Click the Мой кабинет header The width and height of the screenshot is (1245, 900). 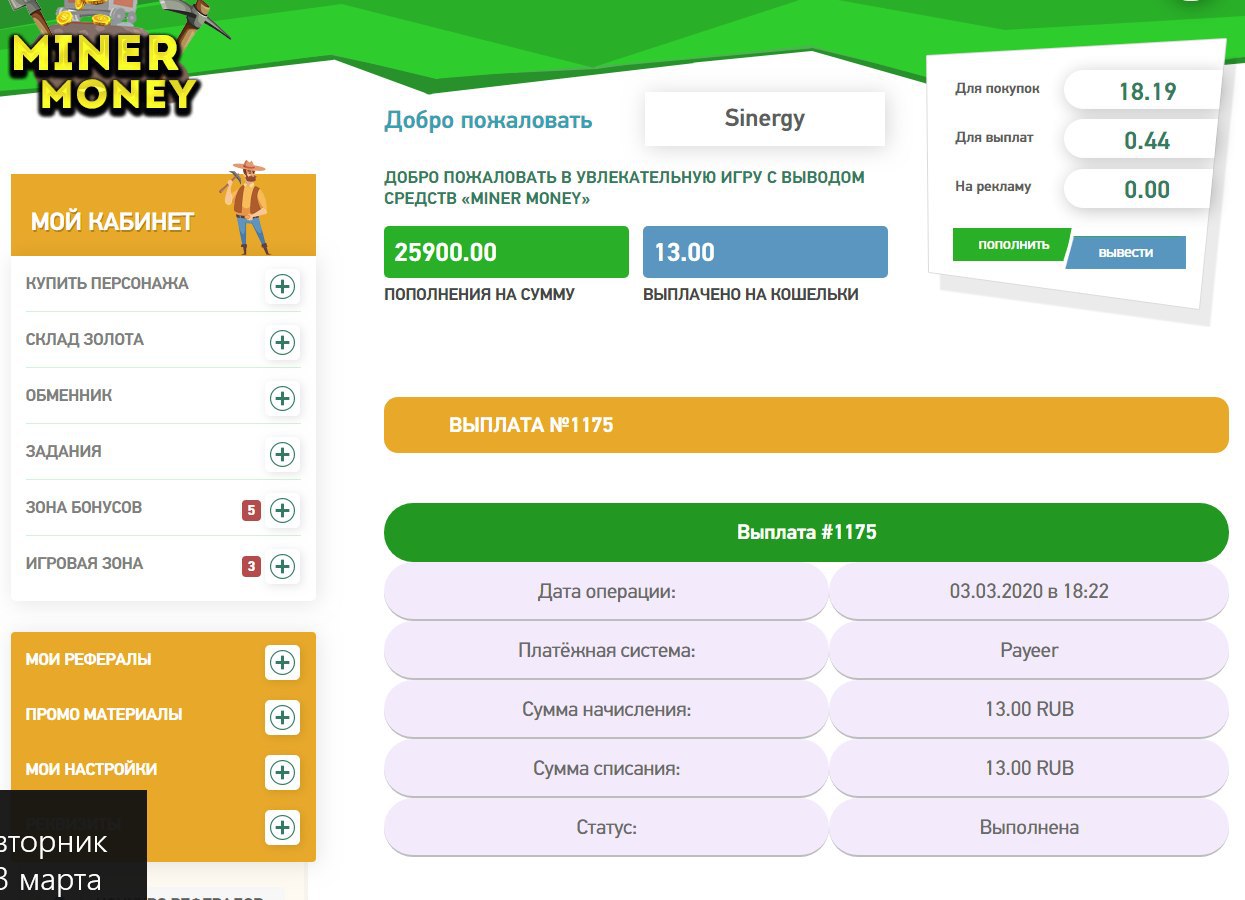coord(163,215)
